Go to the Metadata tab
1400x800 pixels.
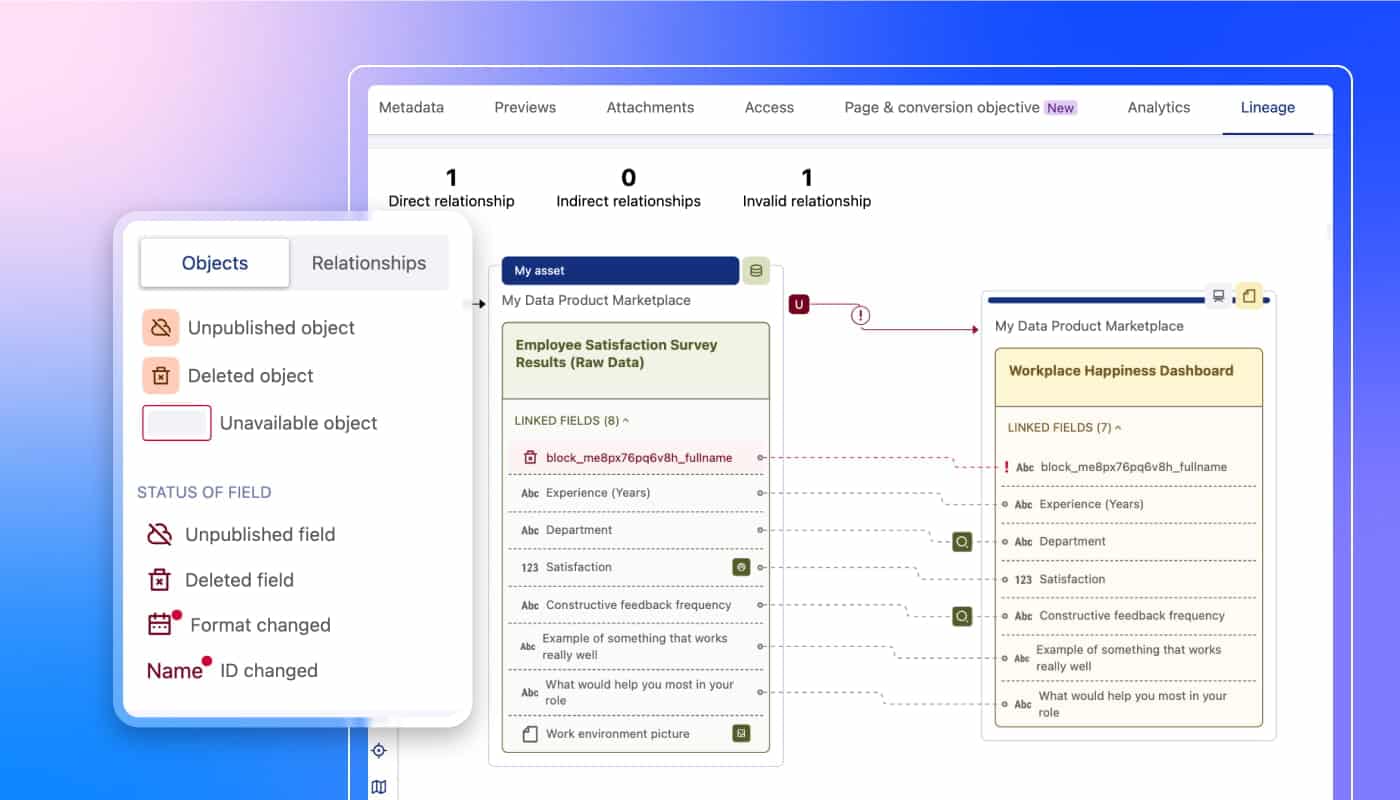411,108
